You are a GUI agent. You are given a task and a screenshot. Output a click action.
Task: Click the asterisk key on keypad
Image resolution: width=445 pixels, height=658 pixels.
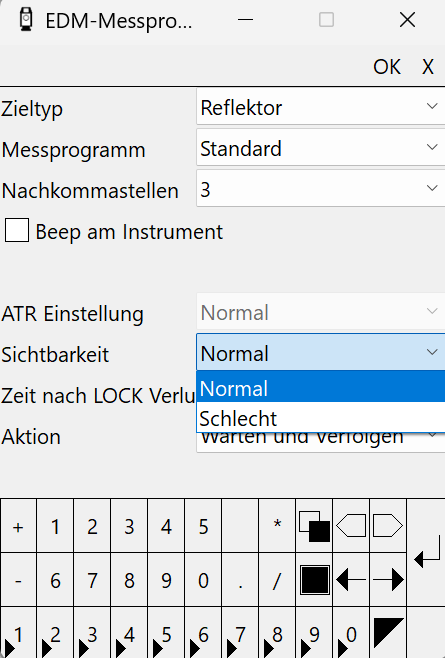click(x=277, y=526)
